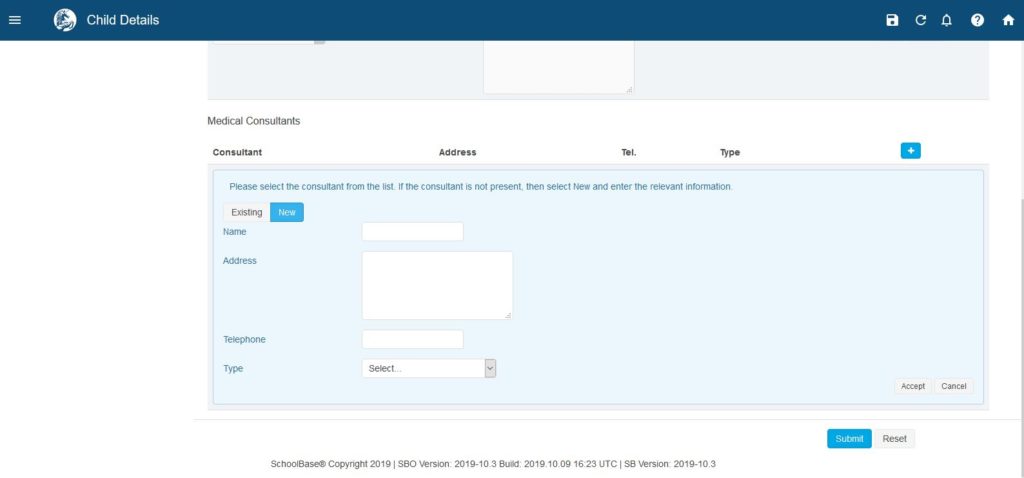This screenshot has height=478, width=1024.
Task: Click the Consultant column header
Action: point(237,152)
